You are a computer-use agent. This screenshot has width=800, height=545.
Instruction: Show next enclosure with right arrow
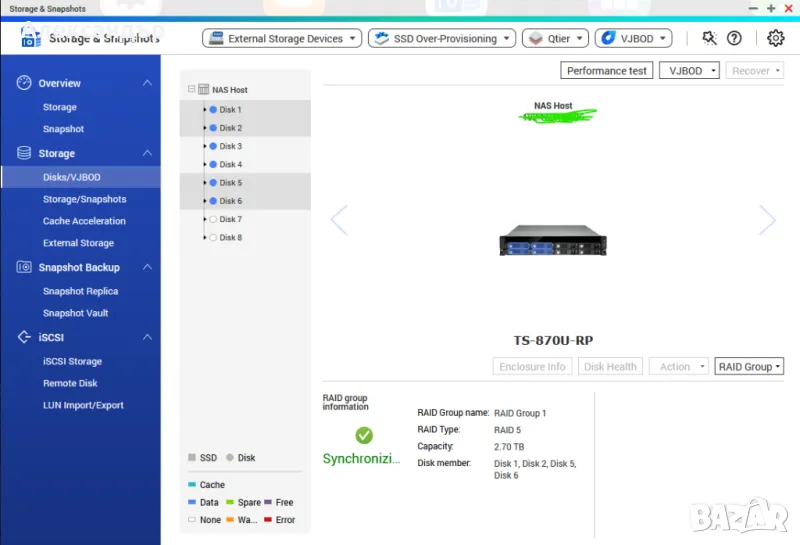(767, 220)
